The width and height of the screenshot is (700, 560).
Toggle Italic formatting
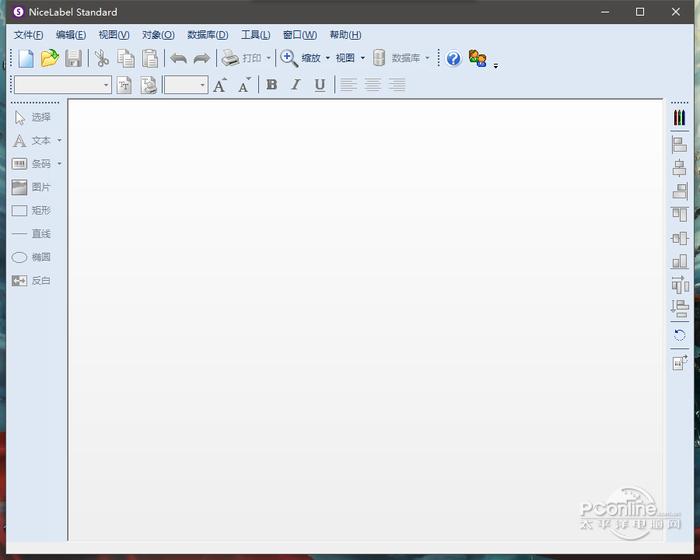tap(296, 84)
